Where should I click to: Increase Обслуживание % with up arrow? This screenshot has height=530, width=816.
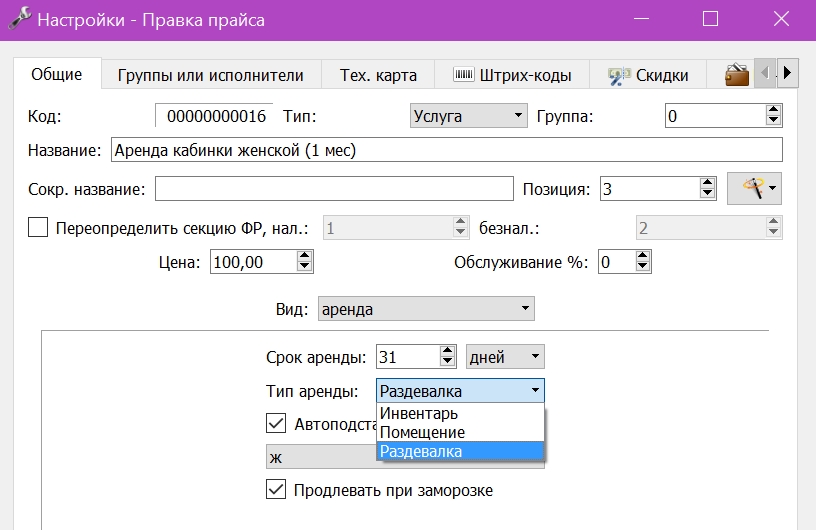[643, 256]
